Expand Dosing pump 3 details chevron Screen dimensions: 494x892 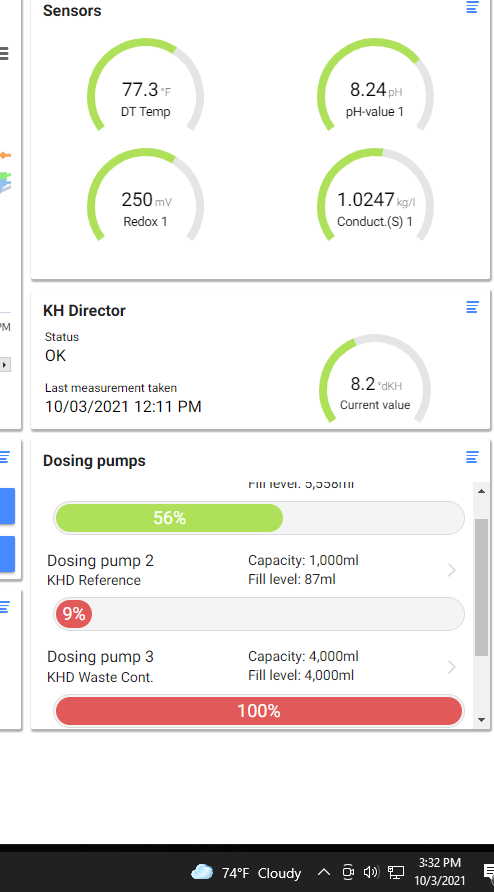(452, 666)
